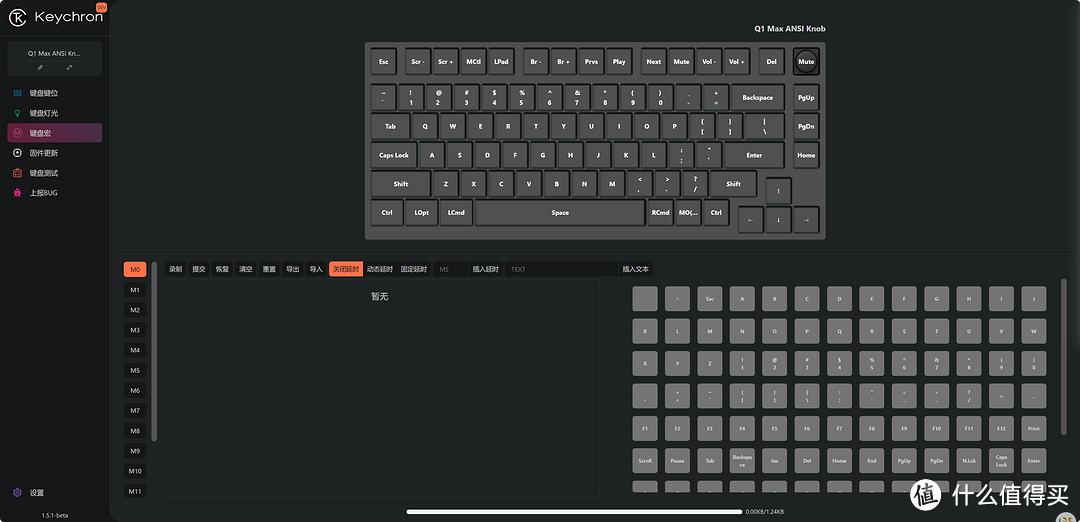Screen dimensions: 1080x522
Task: Click the macro memory usage progress bar
Action: (574, 512)
